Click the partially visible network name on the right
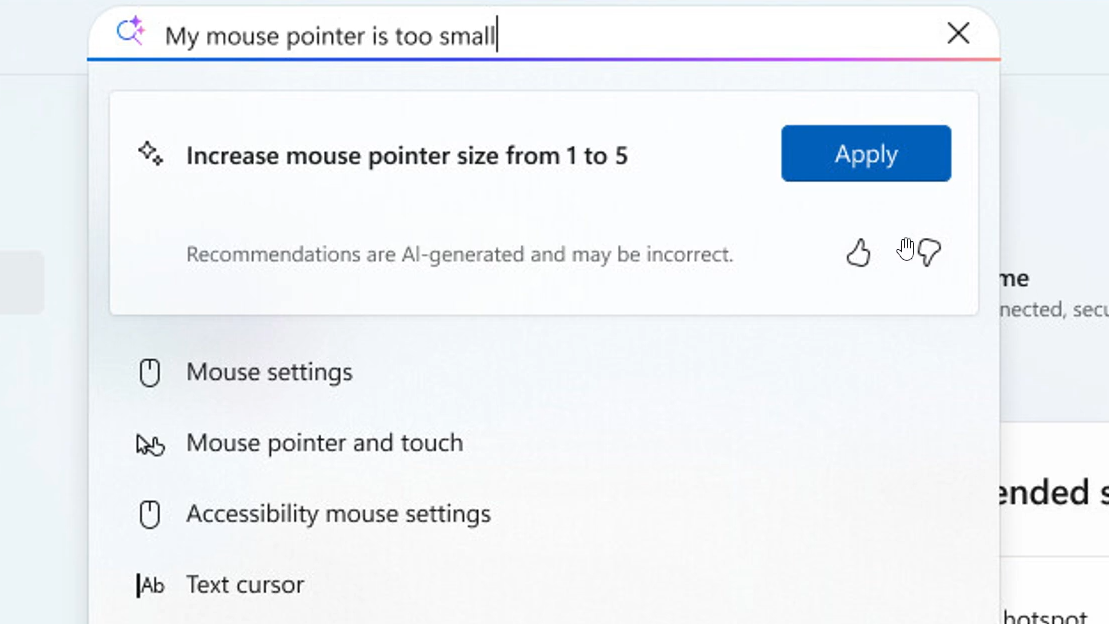The height and width of the screenshot is (624, 1109). tap(1014, 279)
